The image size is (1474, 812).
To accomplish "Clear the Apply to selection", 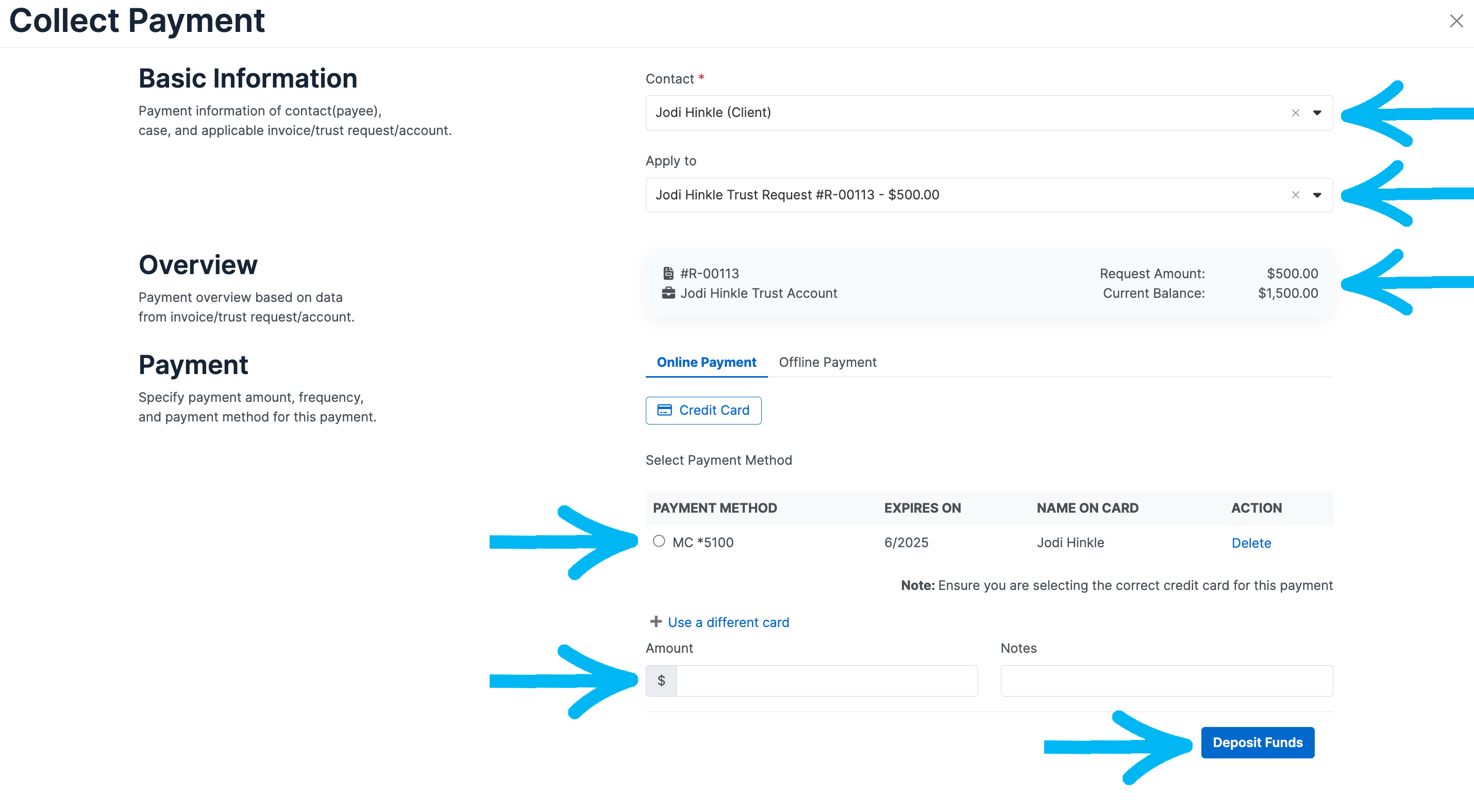I will [x=1296, y=195].
